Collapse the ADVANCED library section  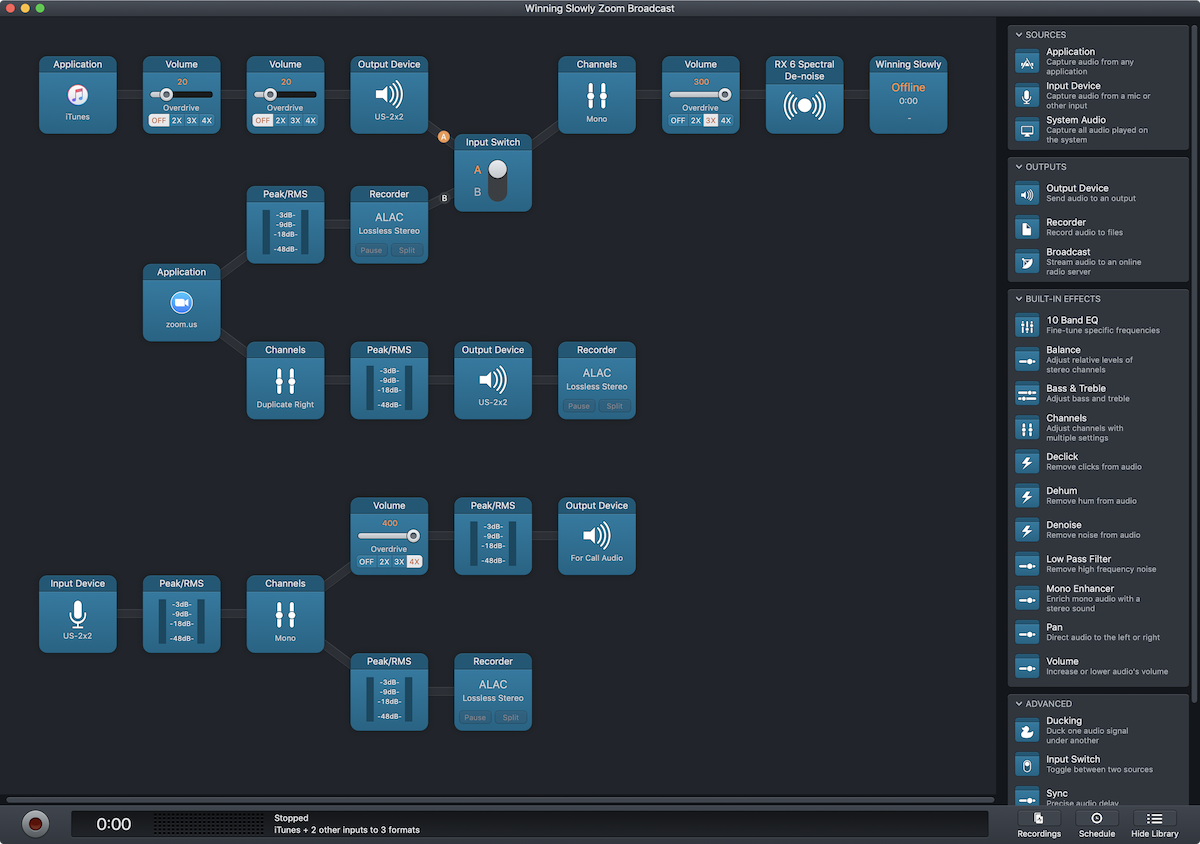(1019, 704)
